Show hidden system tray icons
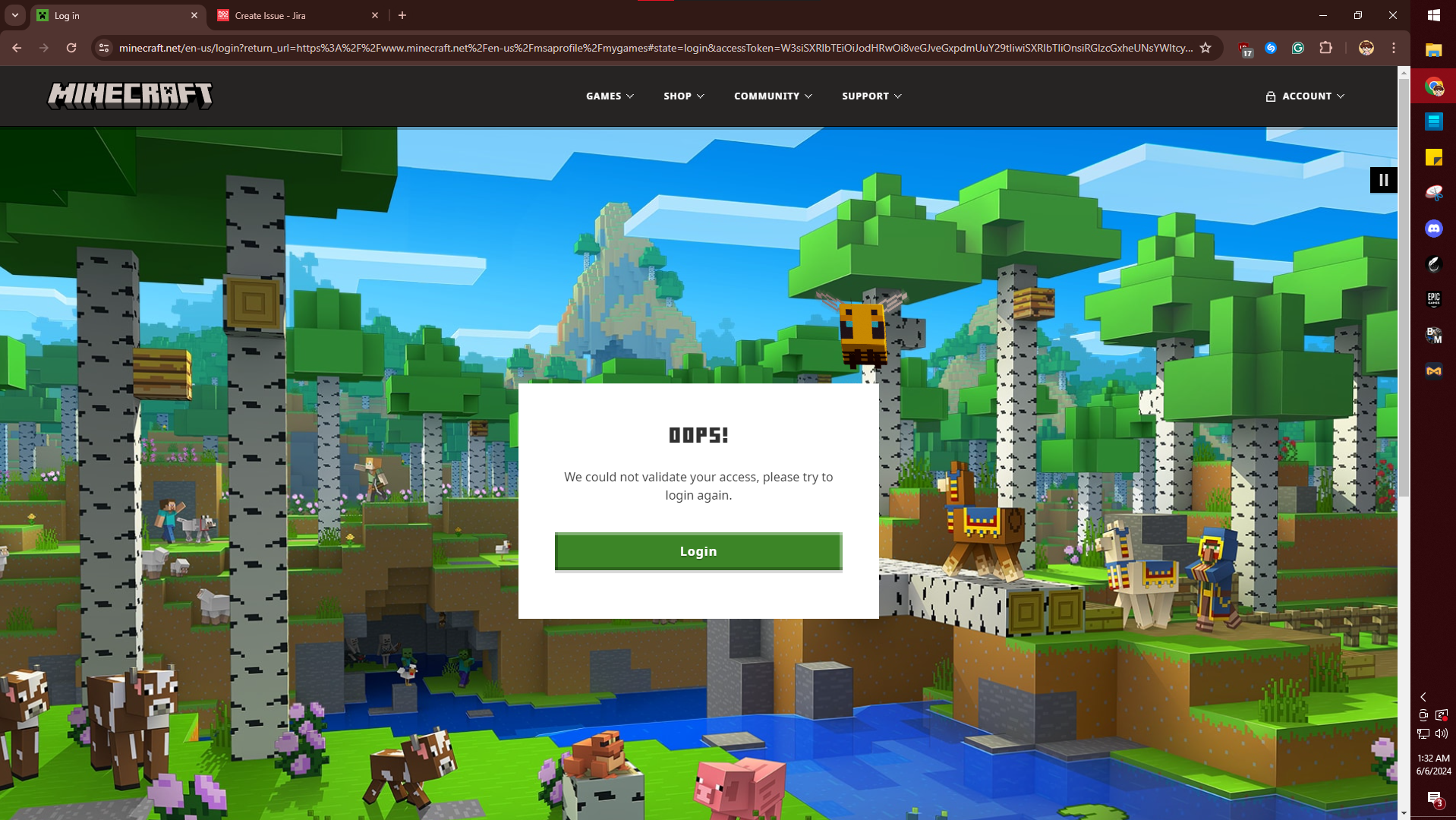Screen dimensions: 1456x820 click(x=1423, y=697)
